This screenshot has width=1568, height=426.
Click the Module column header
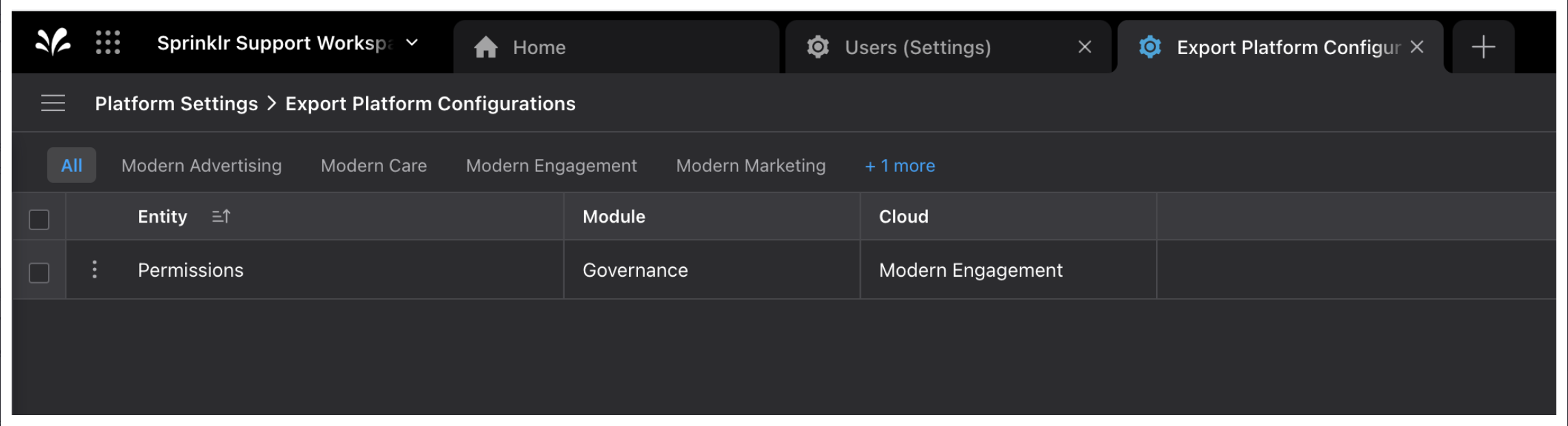[614, 216]
